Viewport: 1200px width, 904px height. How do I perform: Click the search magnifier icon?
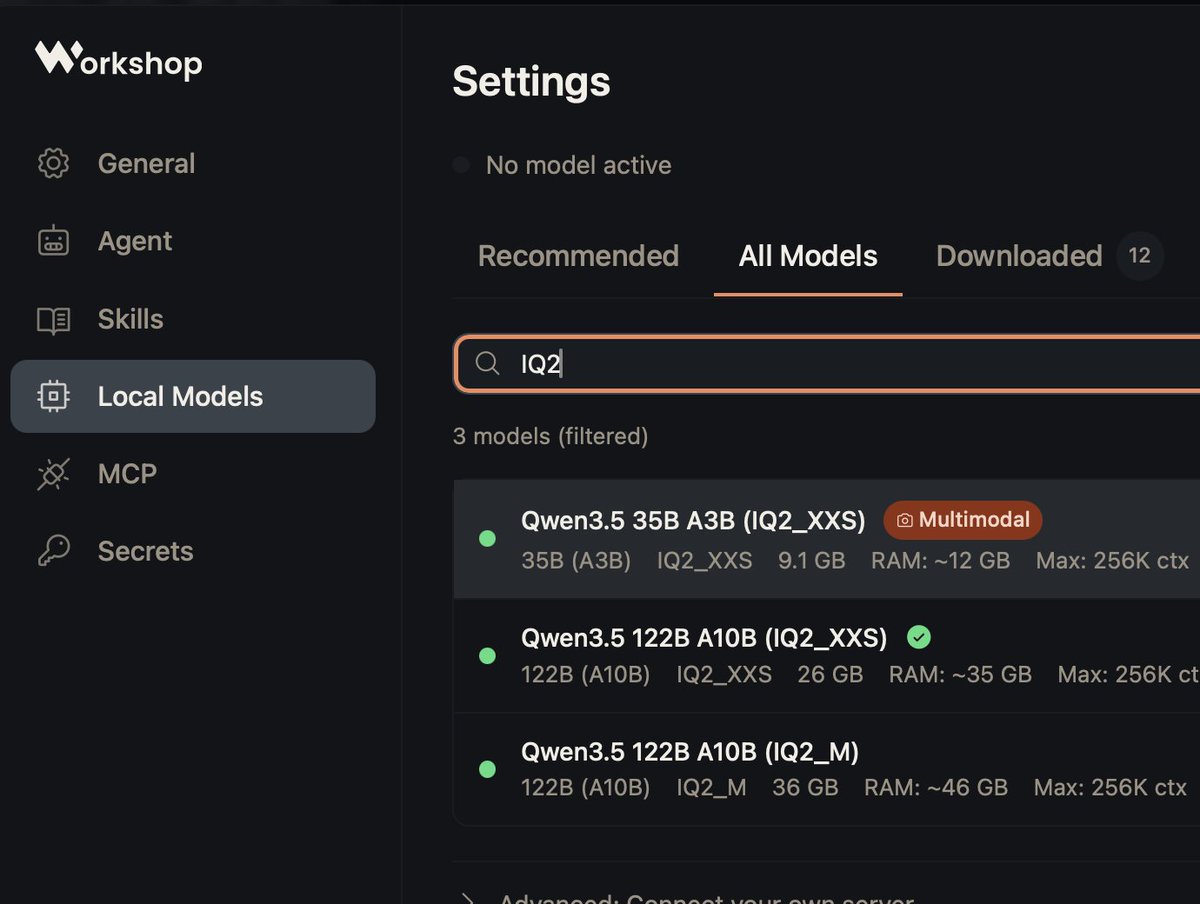coord(487,363)
